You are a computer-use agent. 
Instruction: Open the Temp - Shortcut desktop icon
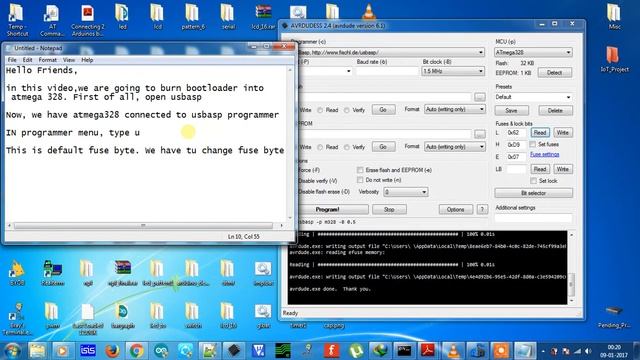point(17,20)
